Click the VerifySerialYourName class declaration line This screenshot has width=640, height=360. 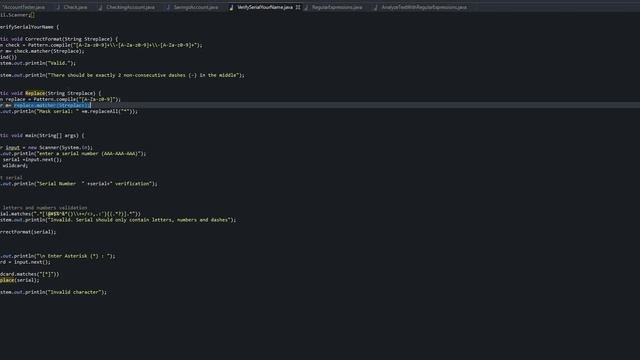click(29, 27)
